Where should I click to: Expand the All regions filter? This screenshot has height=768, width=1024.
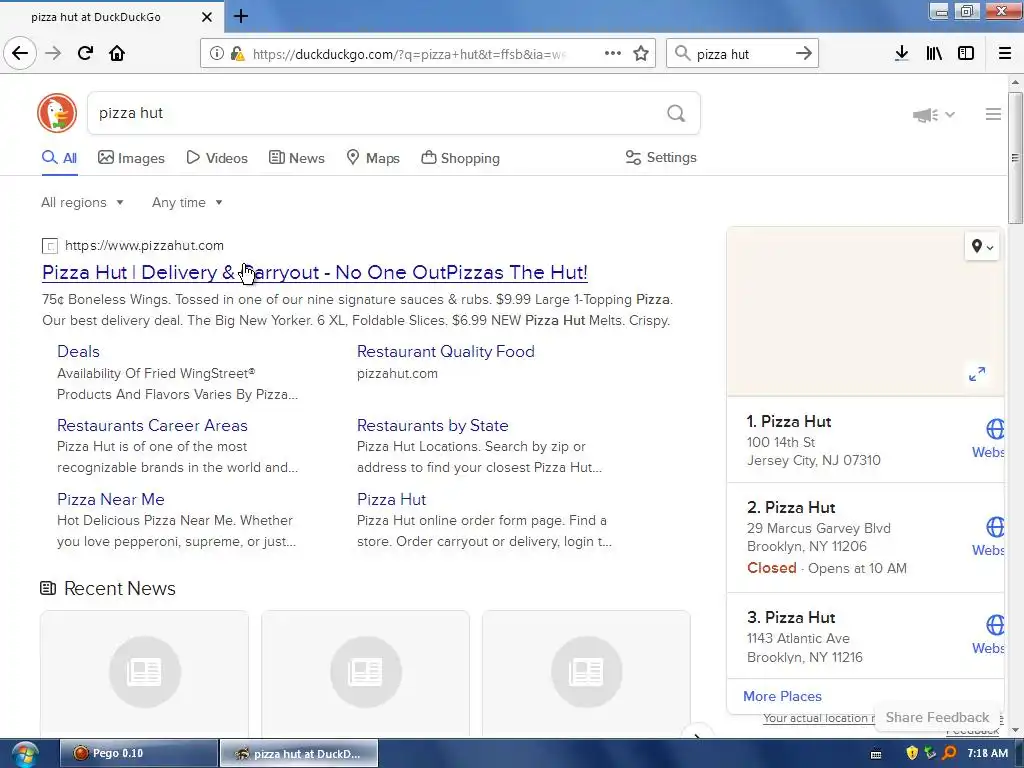click(x=82, y=202)
